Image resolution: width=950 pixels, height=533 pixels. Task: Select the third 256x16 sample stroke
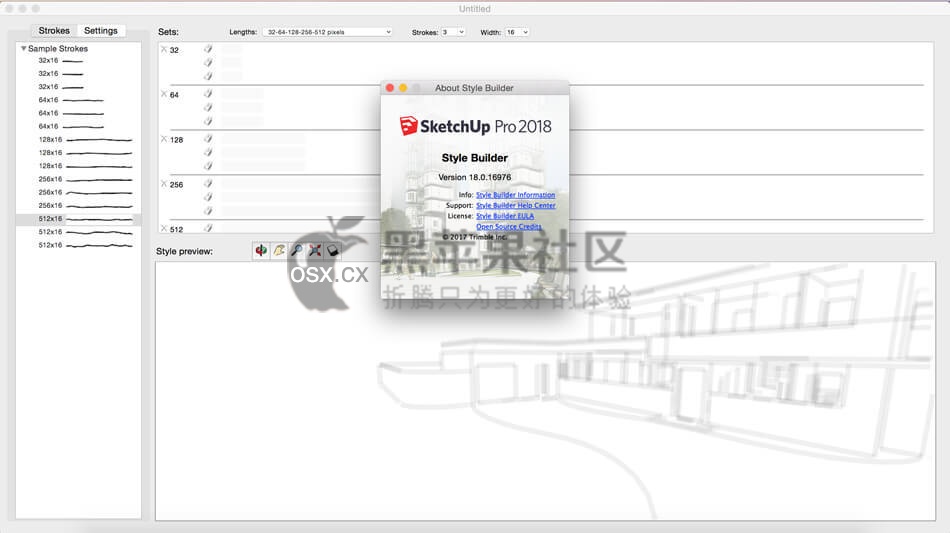coord(78,206)
